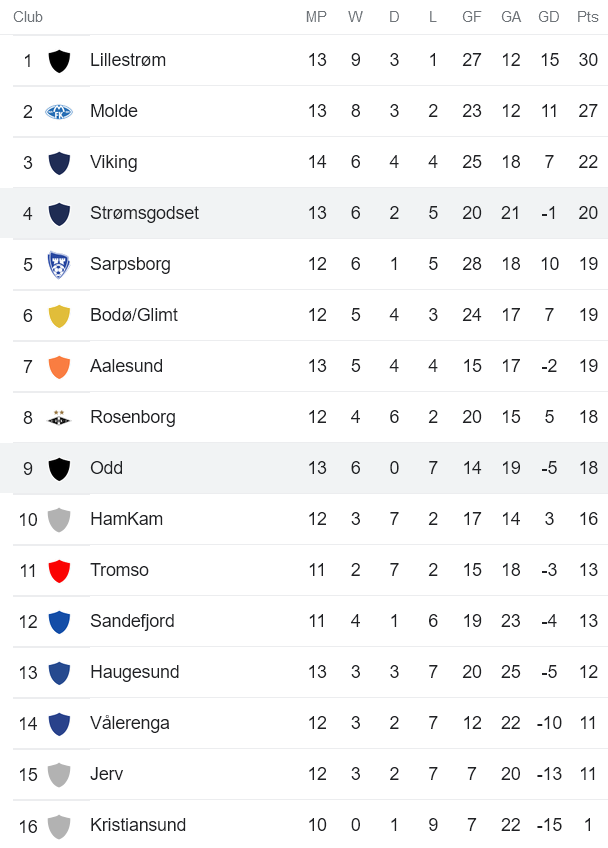Click the HamKam grey shield icon
Screen dimensions: 608x848
[x=59, y=520]
